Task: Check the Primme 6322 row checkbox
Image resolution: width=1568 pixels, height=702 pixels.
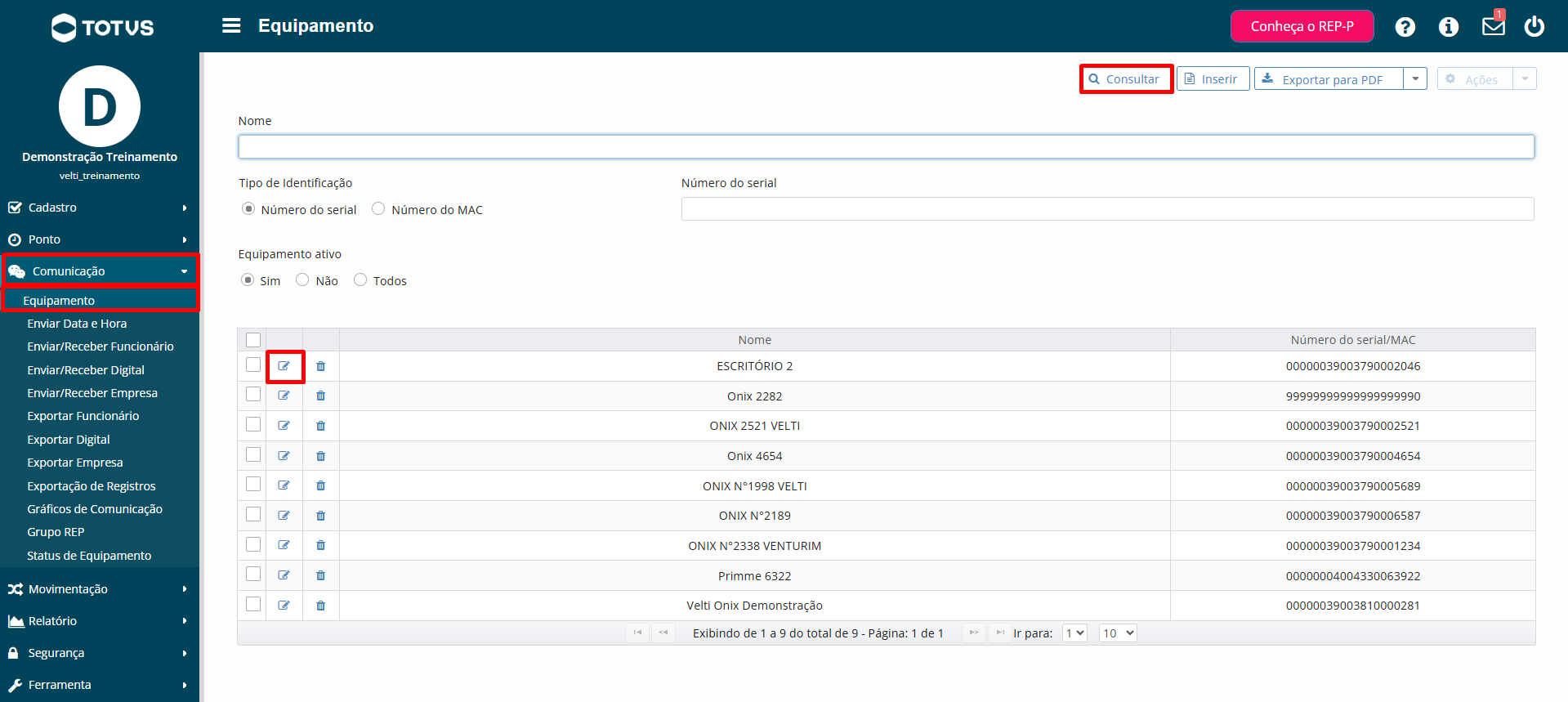Action: (253, 574)
